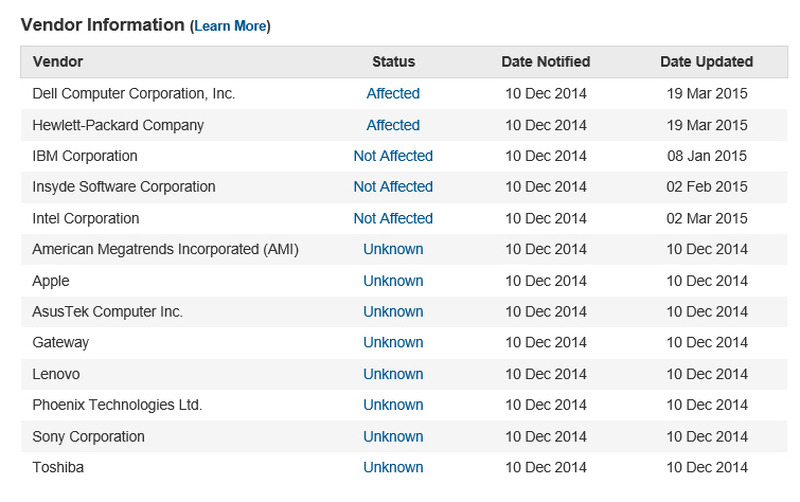Select Intel Corporation's Not Affected link
The image size is (800, 502).
click(x=393, y=218)
